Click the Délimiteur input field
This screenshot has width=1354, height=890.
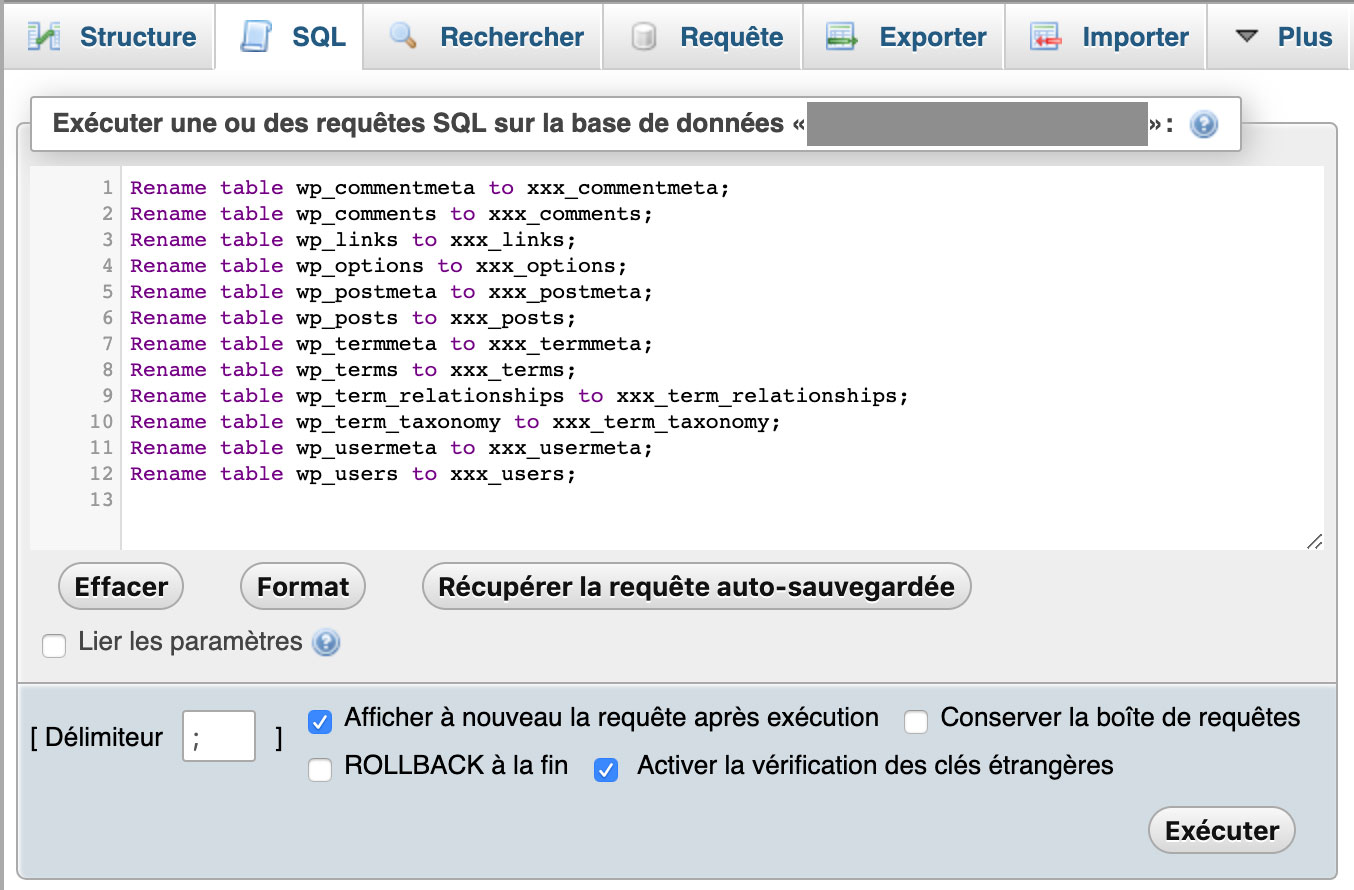point(219,736)
